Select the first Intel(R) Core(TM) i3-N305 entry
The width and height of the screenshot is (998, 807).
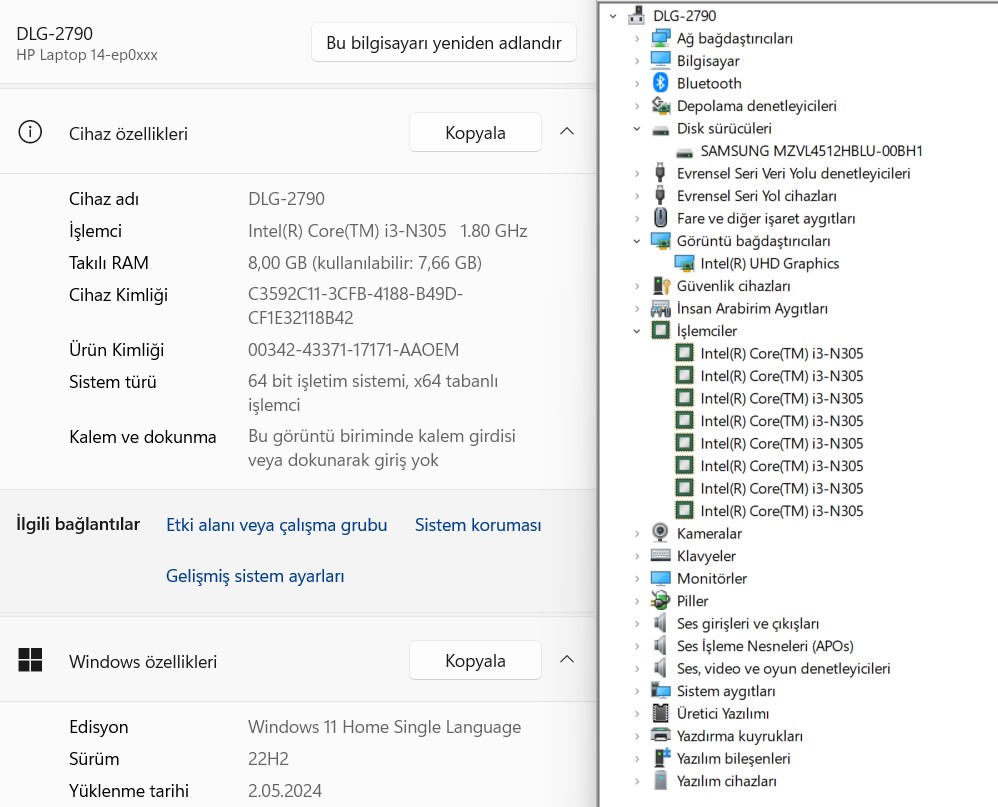pos(782,353)
